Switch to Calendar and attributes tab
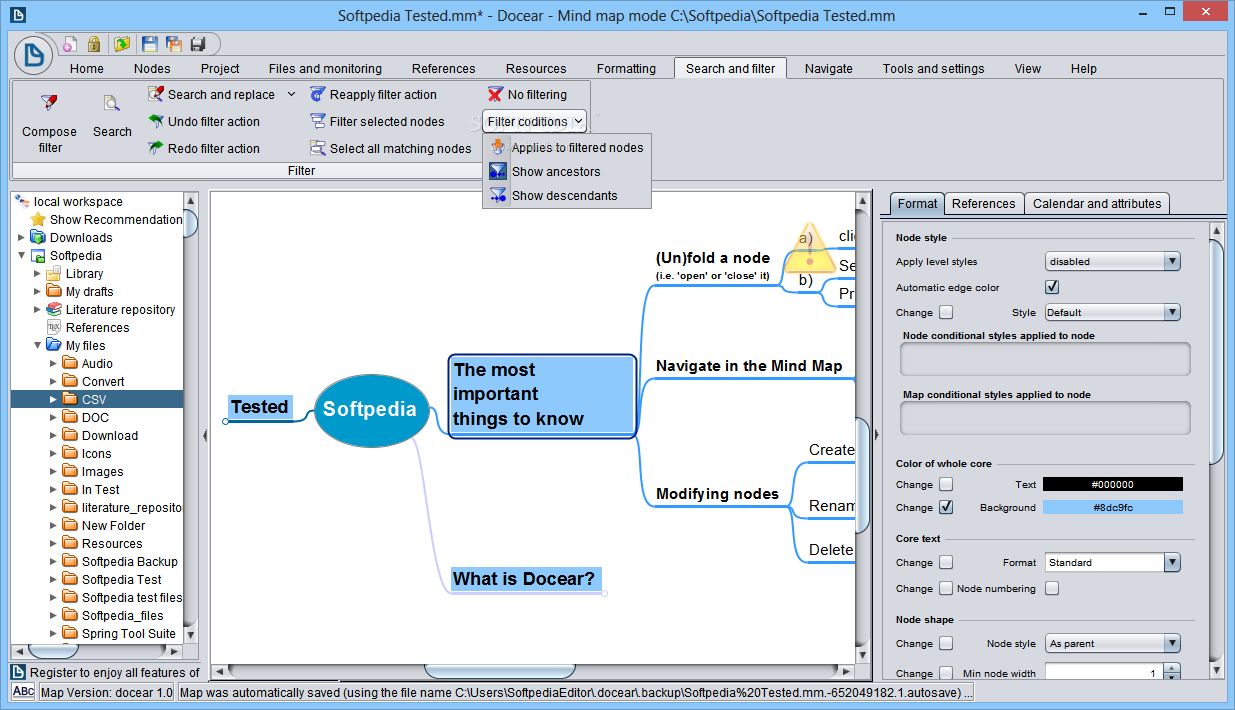 1097,203
